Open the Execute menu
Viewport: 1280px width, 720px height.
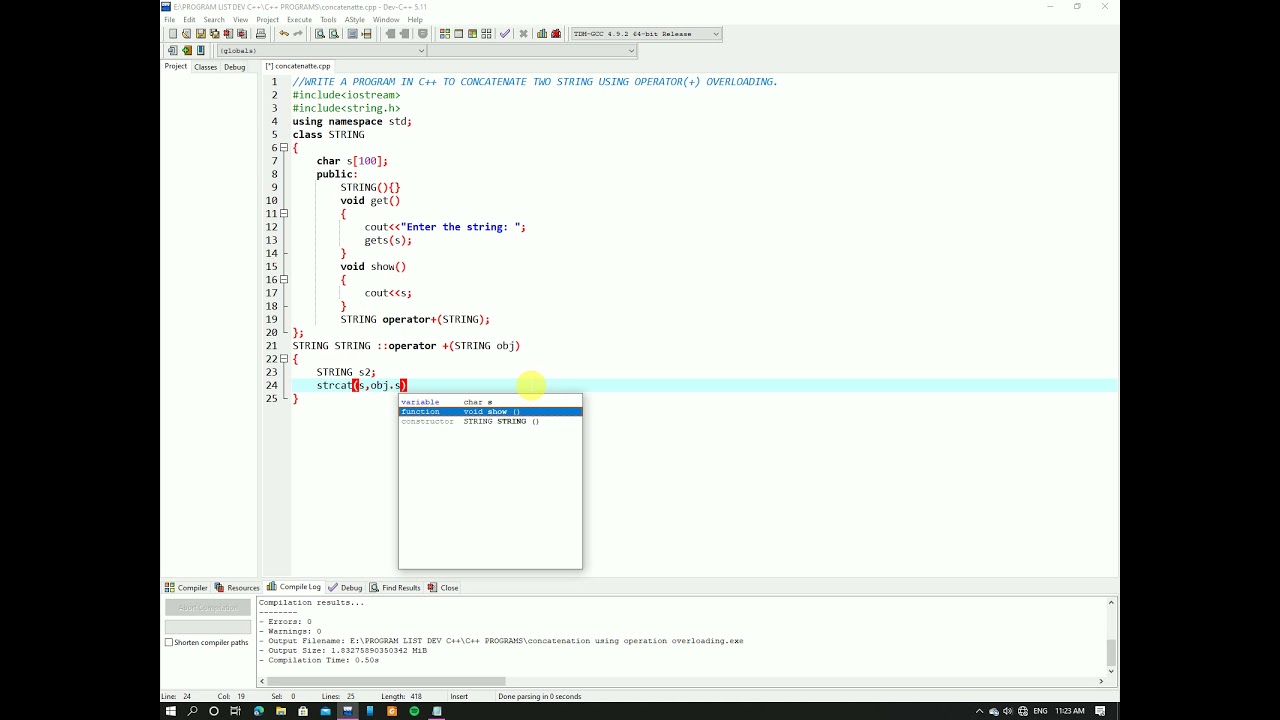point(299,19)
